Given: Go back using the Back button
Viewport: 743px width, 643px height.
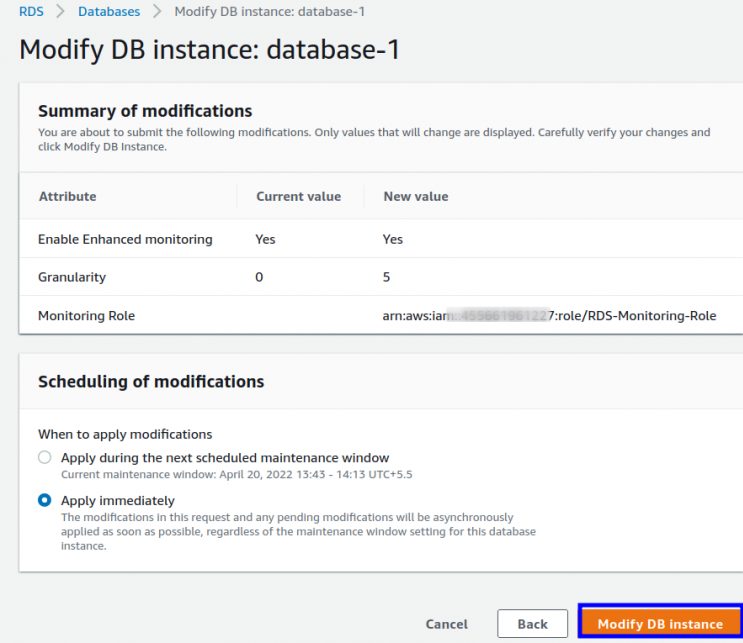Looking at the screenshot, I should click(x=532, y=624).
